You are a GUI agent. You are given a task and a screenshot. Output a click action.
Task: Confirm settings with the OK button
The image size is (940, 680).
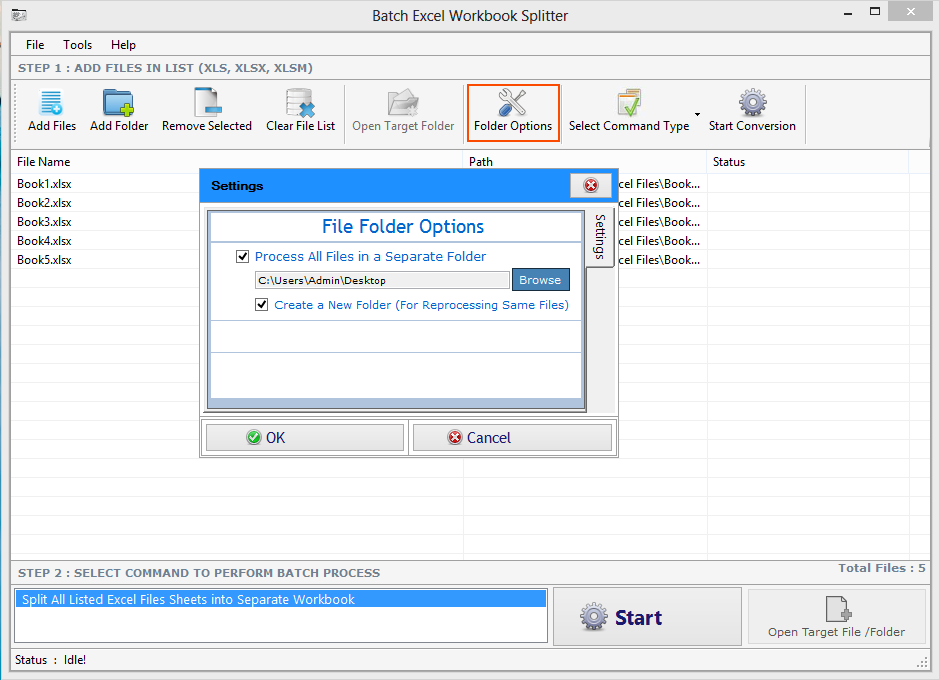tap(305, 438)
